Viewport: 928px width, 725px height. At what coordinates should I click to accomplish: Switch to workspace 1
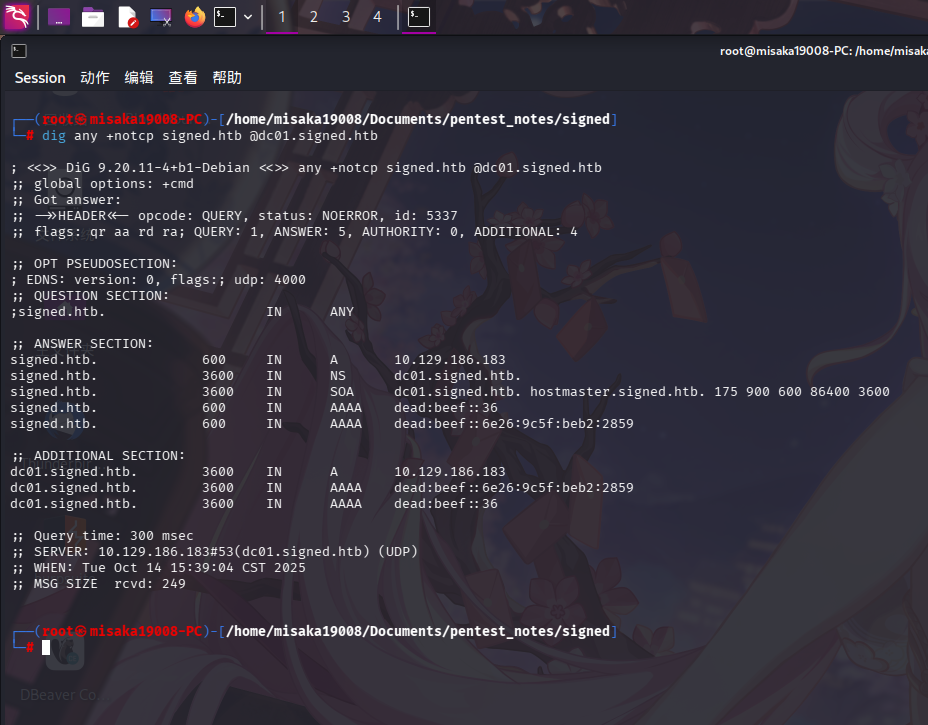pos(282,17)
